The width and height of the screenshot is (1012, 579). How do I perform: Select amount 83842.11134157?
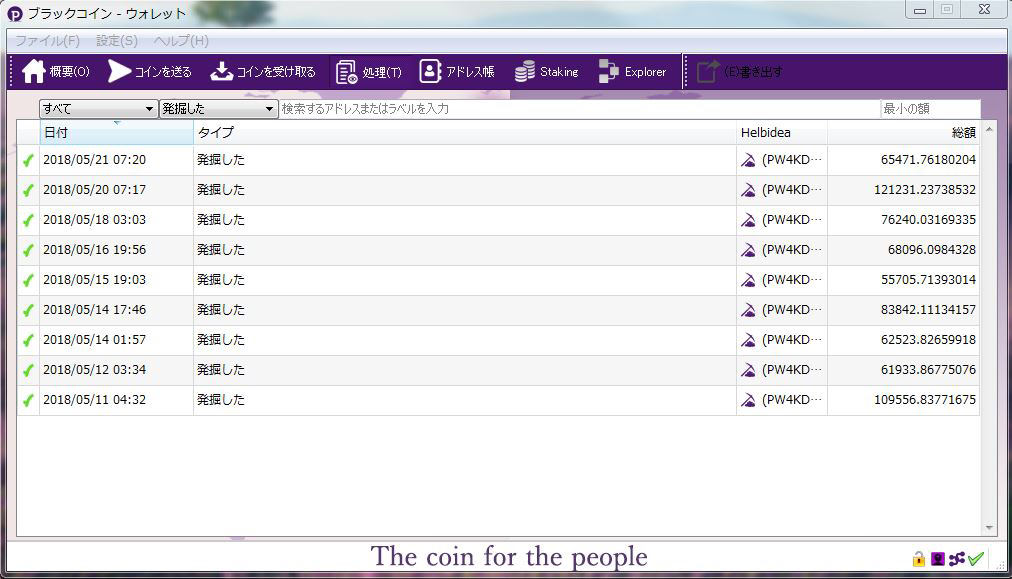click(x=928, y=310)
